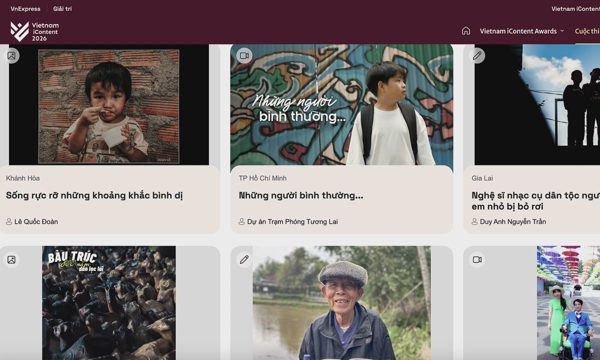The height and width of the screenshot is (360, 600).
Task: Click video icon on umbrella street card
Action: tap(477, 260)
